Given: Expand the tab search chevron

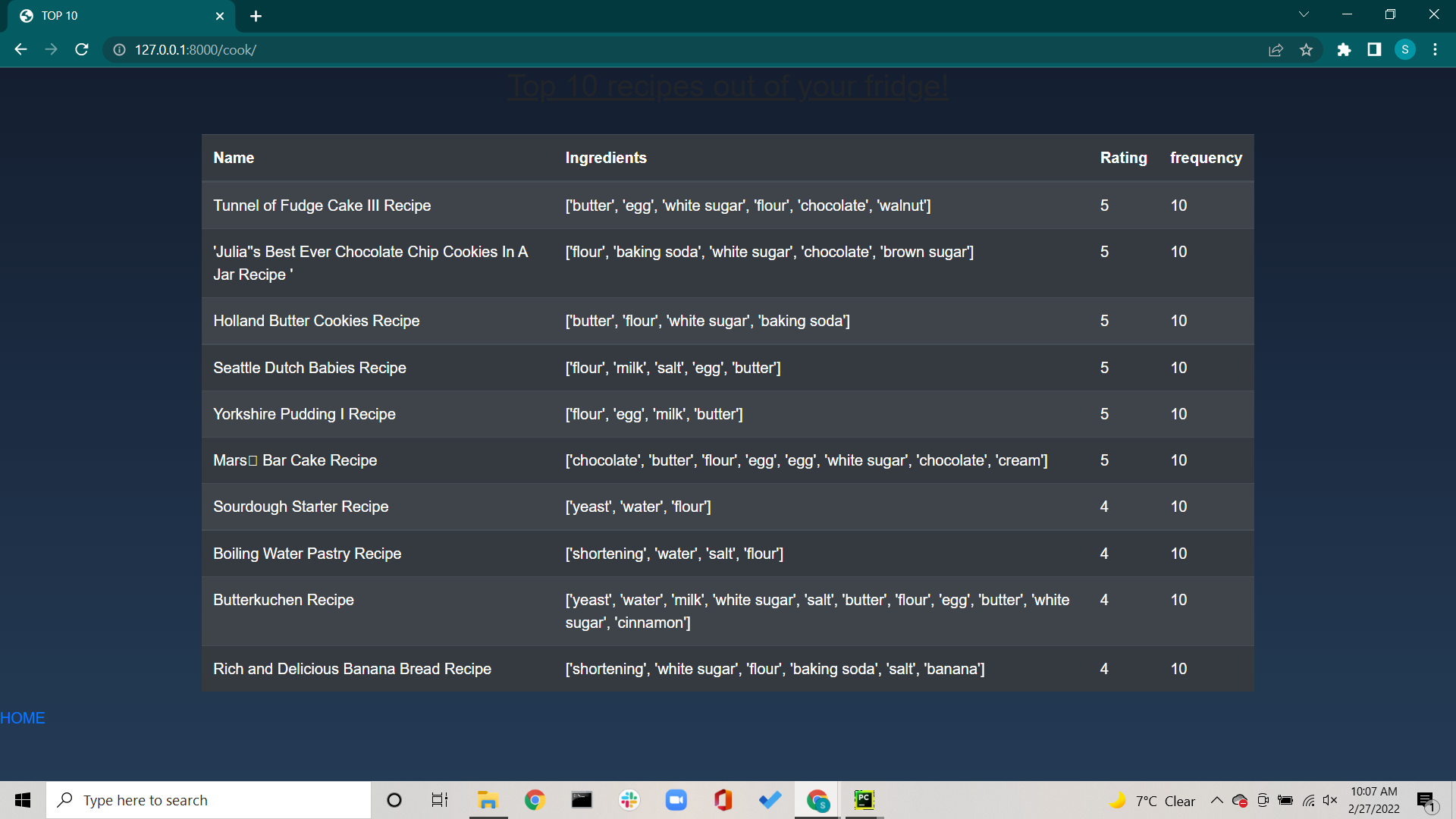Looking at the screenshot, I should [x=1304, y=14].
